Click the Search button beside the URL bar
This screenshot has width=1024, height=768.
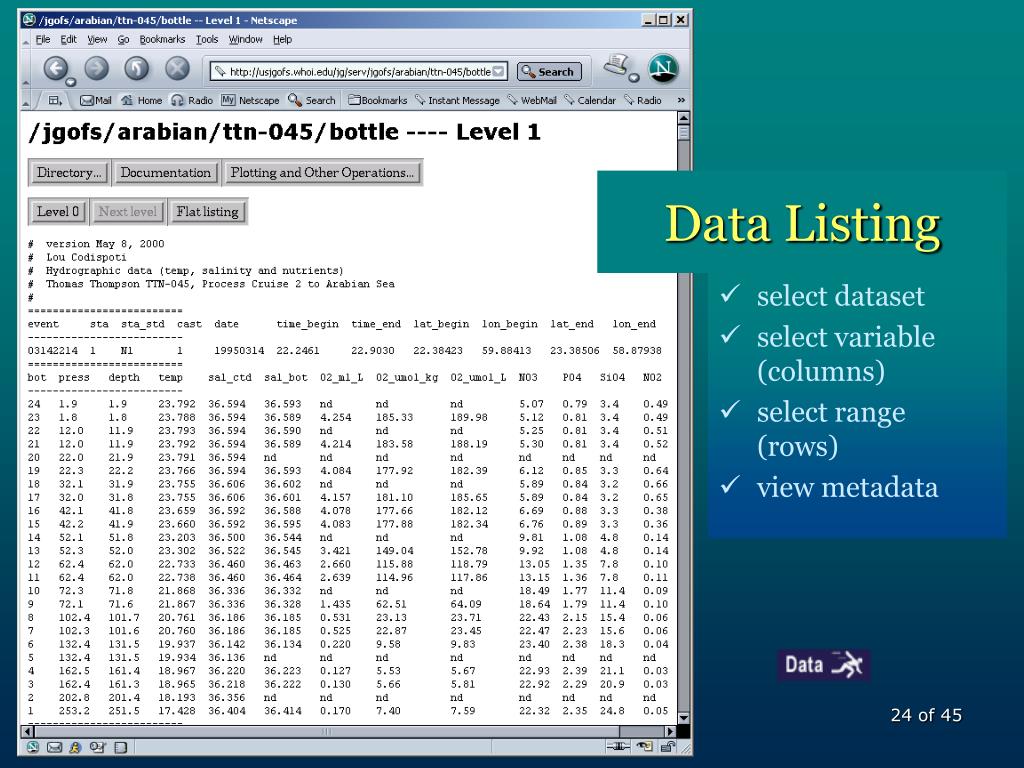549,72
